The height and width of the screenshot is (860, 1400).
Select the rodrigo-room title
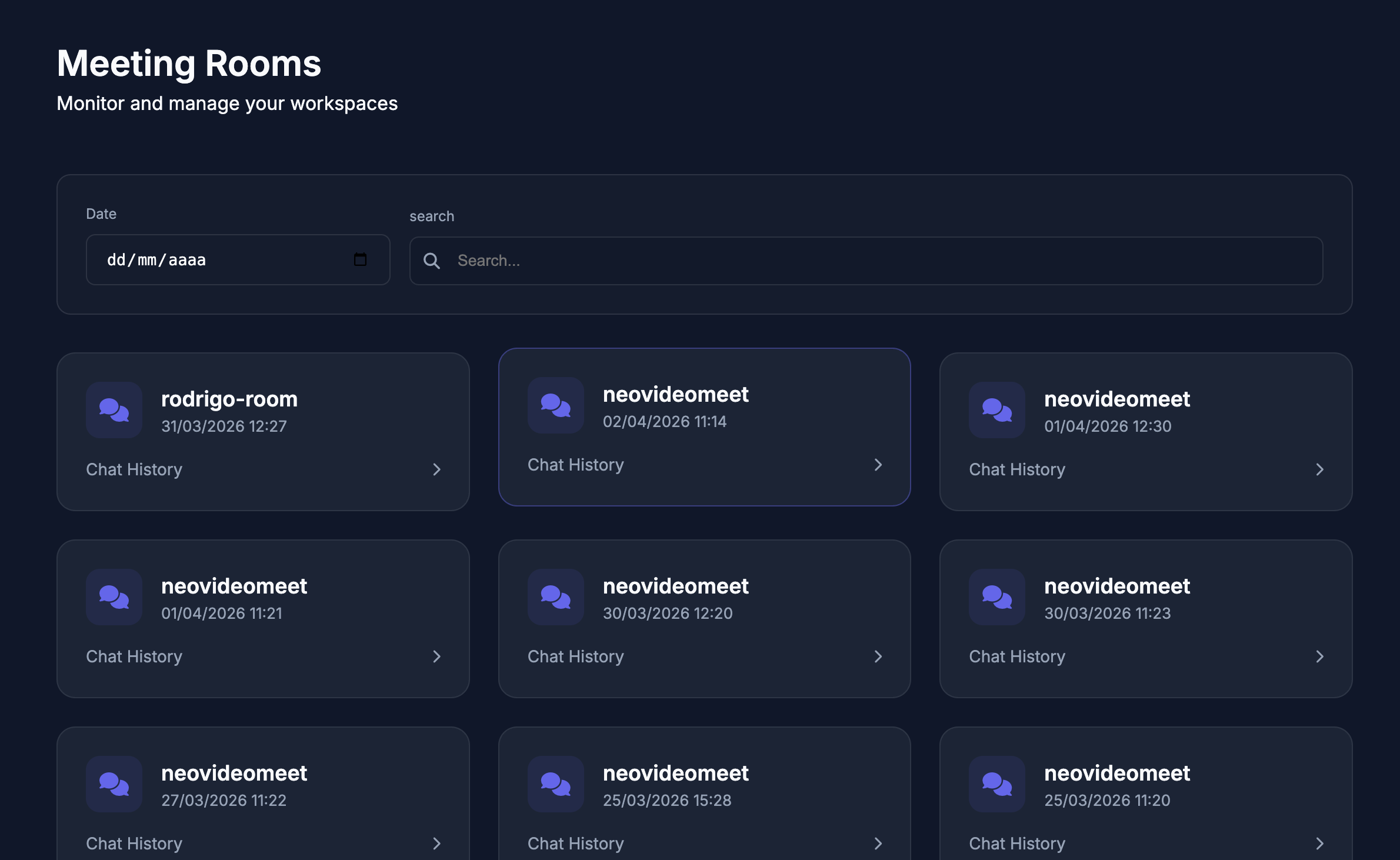[229, 399]
